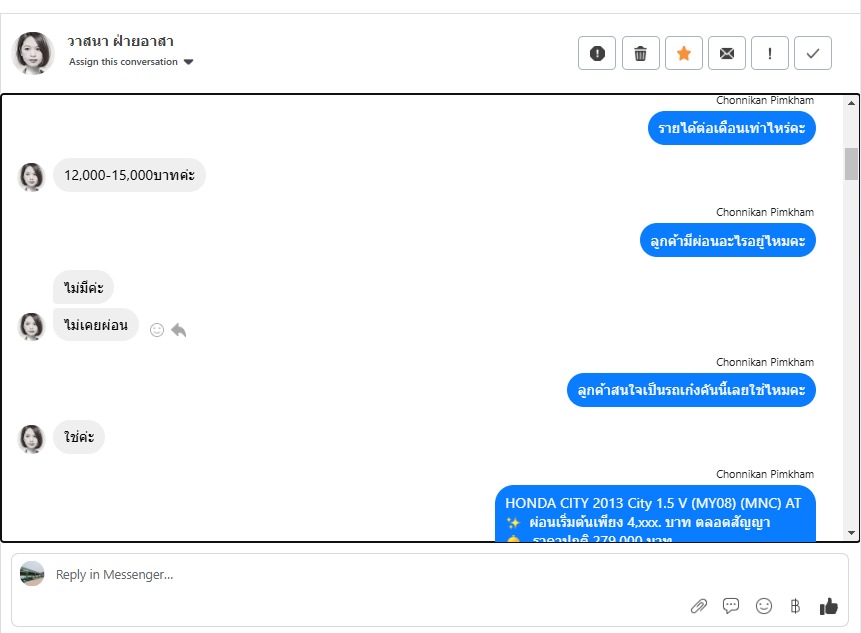Click the dropdown arrow beside Assign this conversation
The image size is (861, 633).
coord(188,62)
